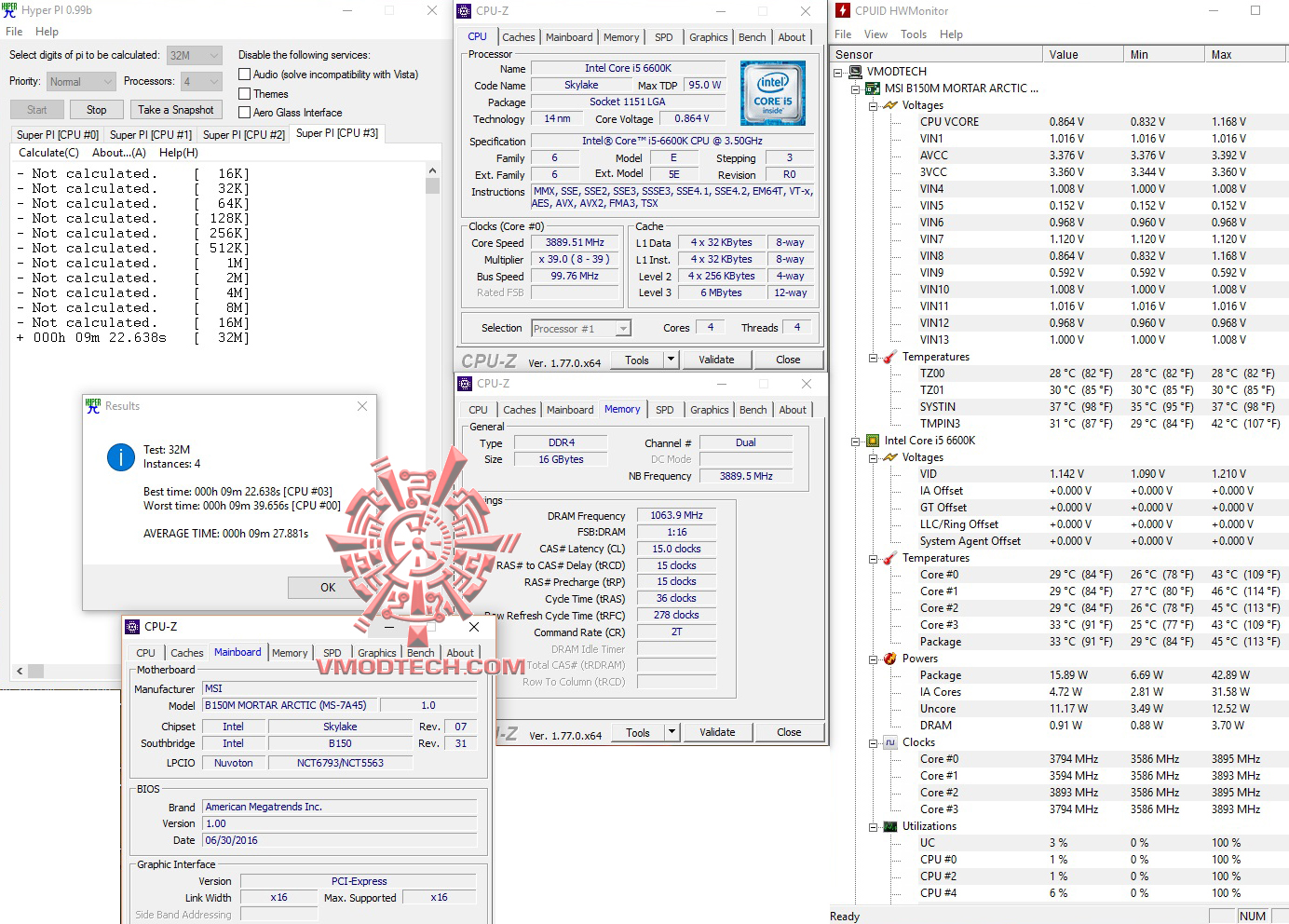Viewport: 1289px width, 924px height.
Task: Open the View menu in HWMonitor
Action: [x=875, y=34]
